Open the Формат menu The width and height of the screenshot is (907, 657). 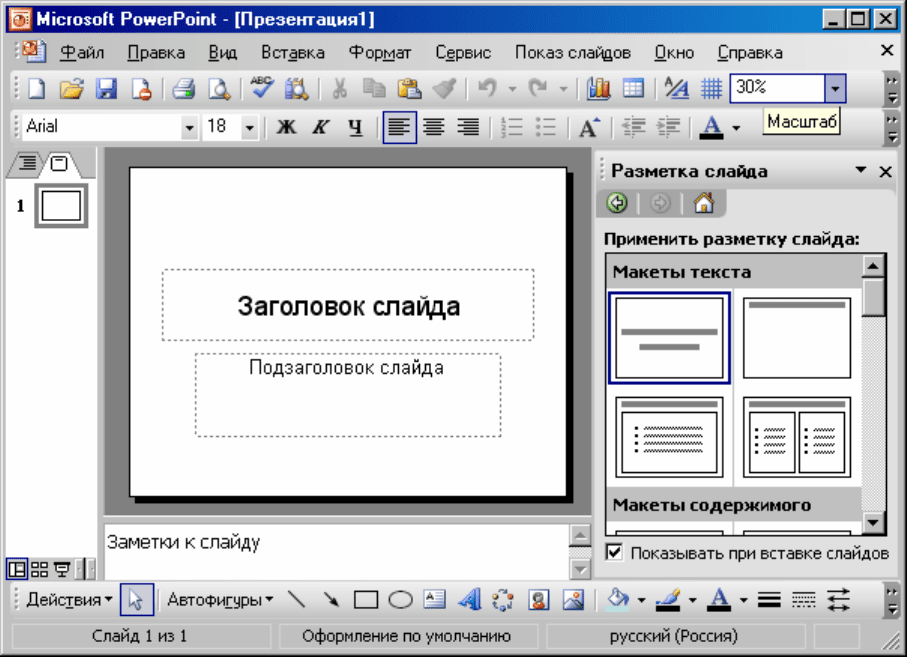(379, 53)
